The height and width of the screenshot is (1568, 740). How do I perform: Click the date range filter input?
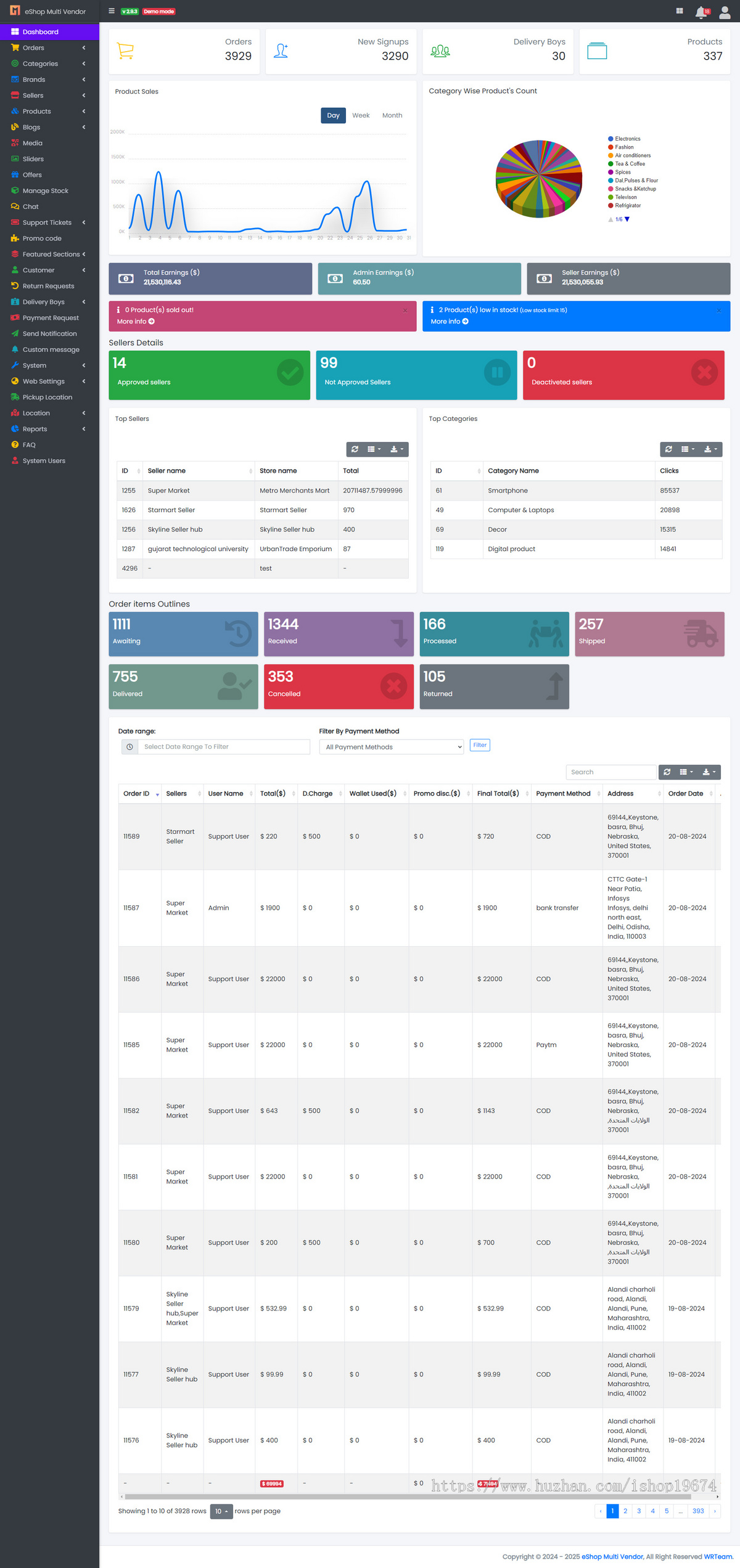(x=224, y=747)
